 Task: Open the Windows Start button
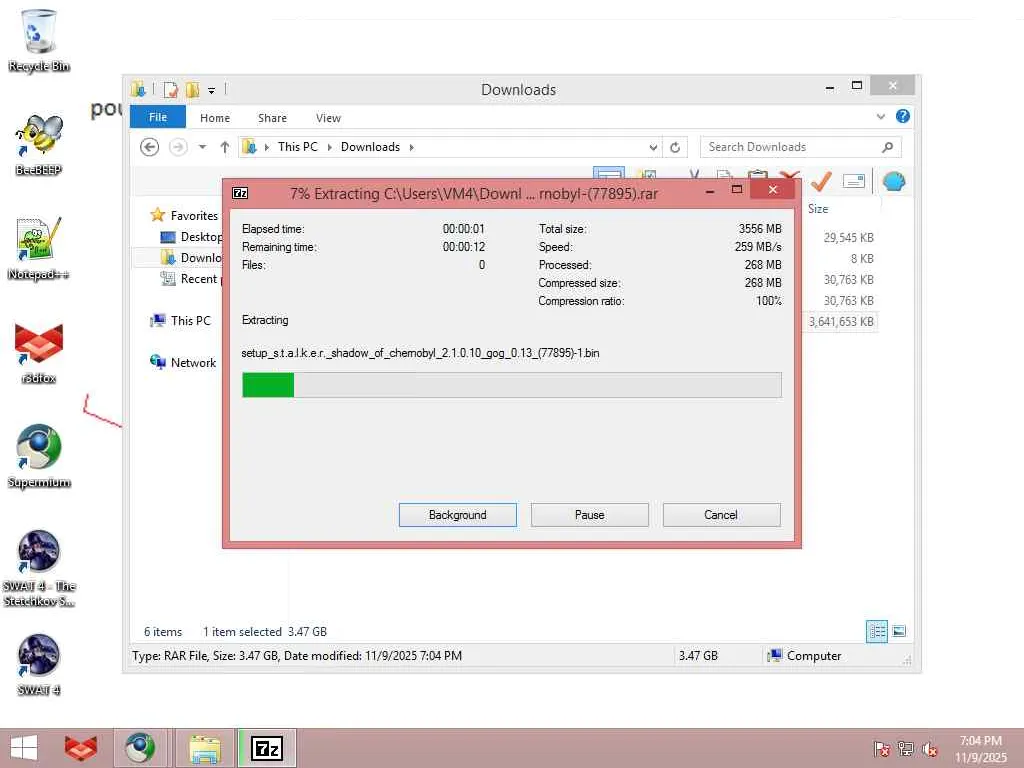click(x=24, y=748)
